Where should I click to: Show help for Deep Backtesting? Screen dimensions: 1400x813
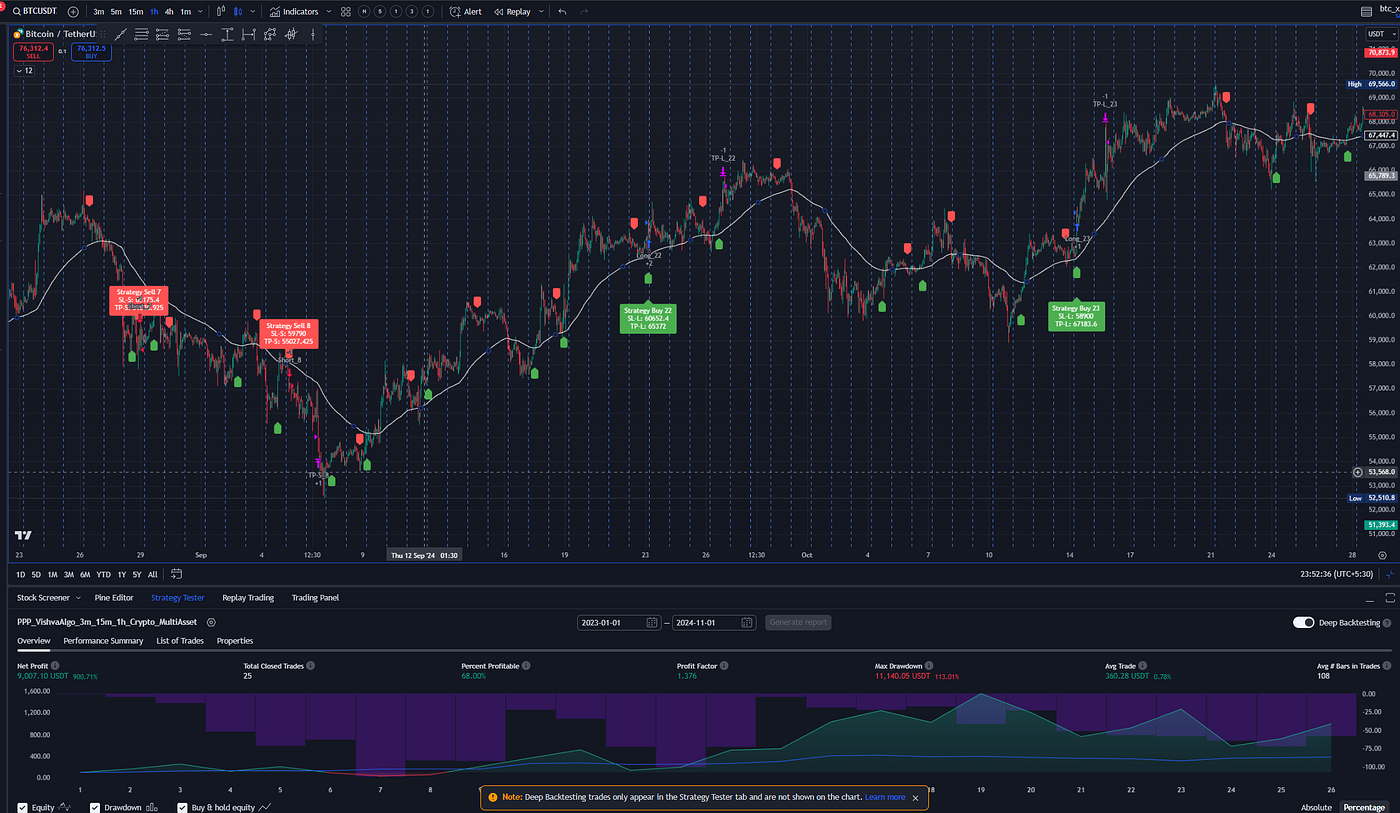(x=1389, y=622)
